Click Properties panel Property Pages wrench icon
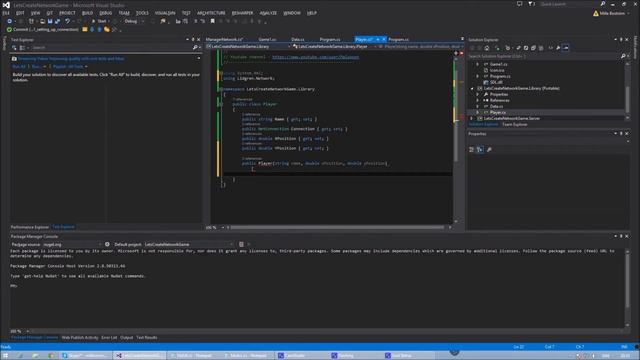Image resolution: width=640 pixels, height=360 pixels. [x=489, y=150]
